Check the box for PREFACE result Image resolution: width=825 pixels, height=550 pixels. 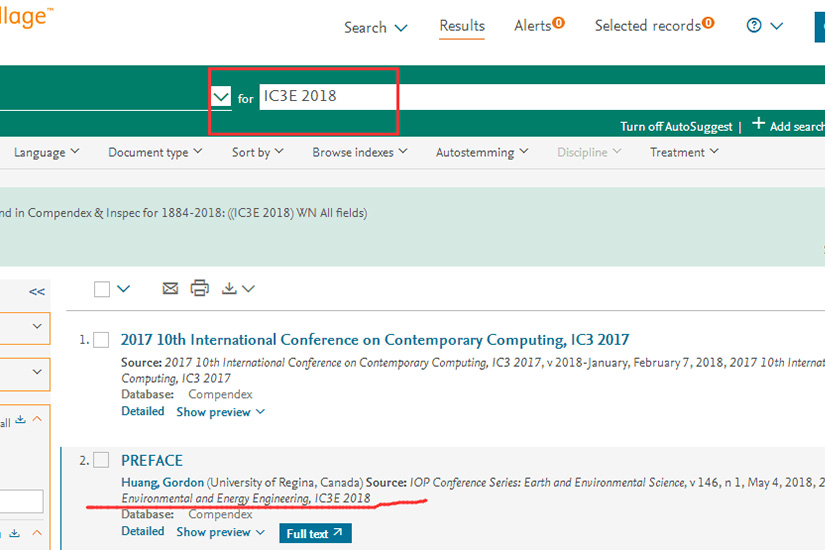coord(101,460)
